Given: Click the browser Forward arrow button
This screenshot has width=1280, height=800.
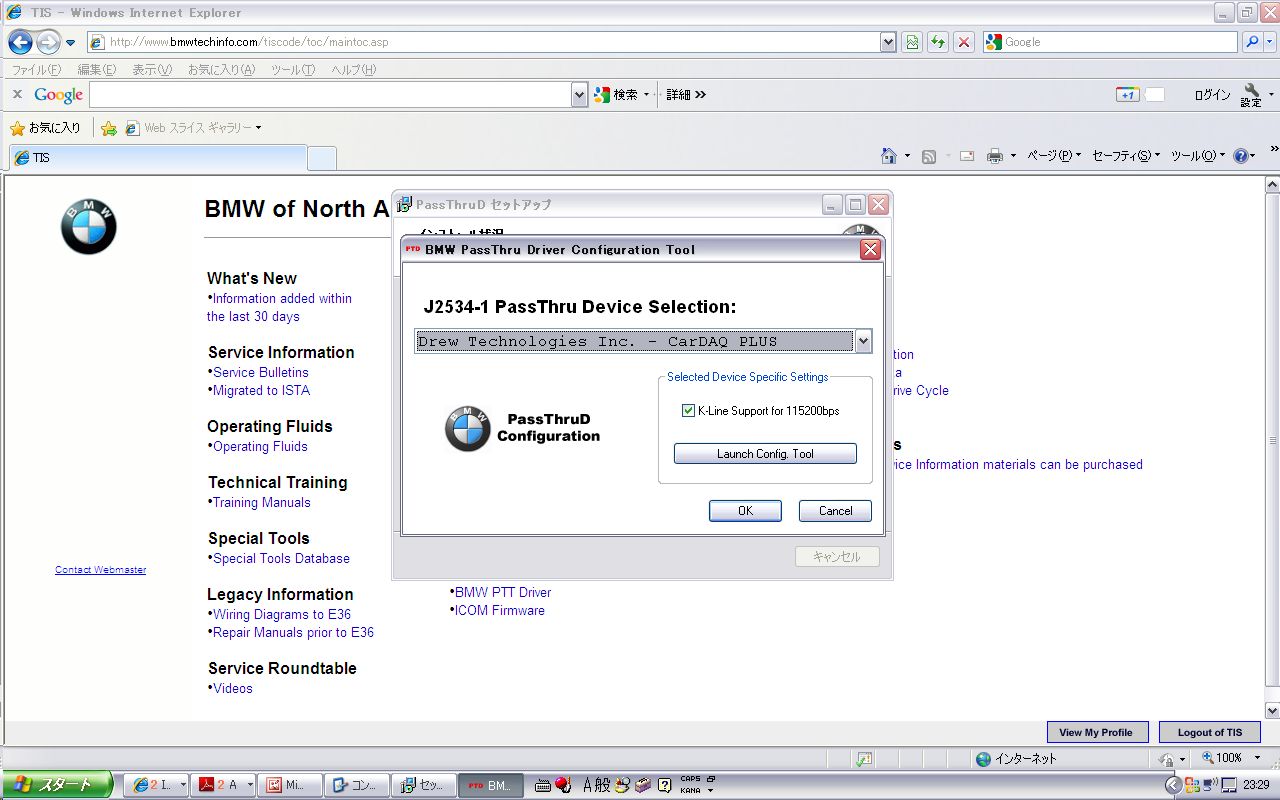Looking at the screenshot, I should tap(48, 42).
